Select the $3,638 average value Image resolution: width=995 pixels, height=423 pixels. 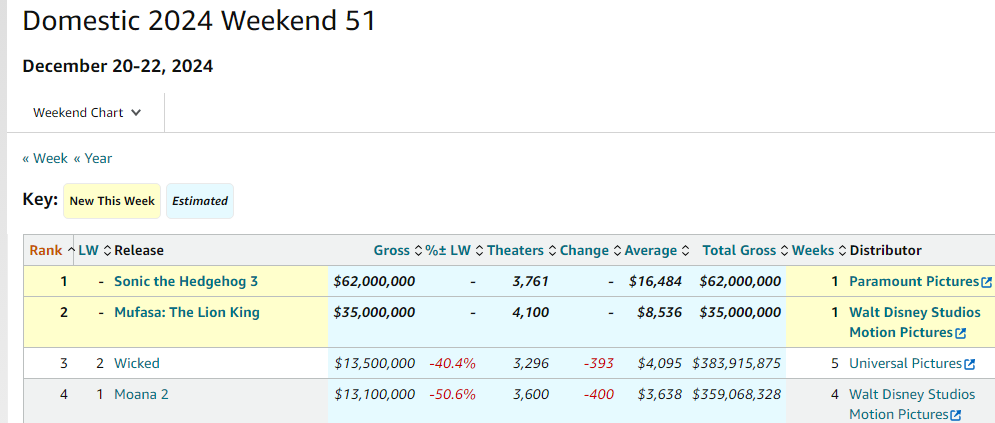coord(660,394)
